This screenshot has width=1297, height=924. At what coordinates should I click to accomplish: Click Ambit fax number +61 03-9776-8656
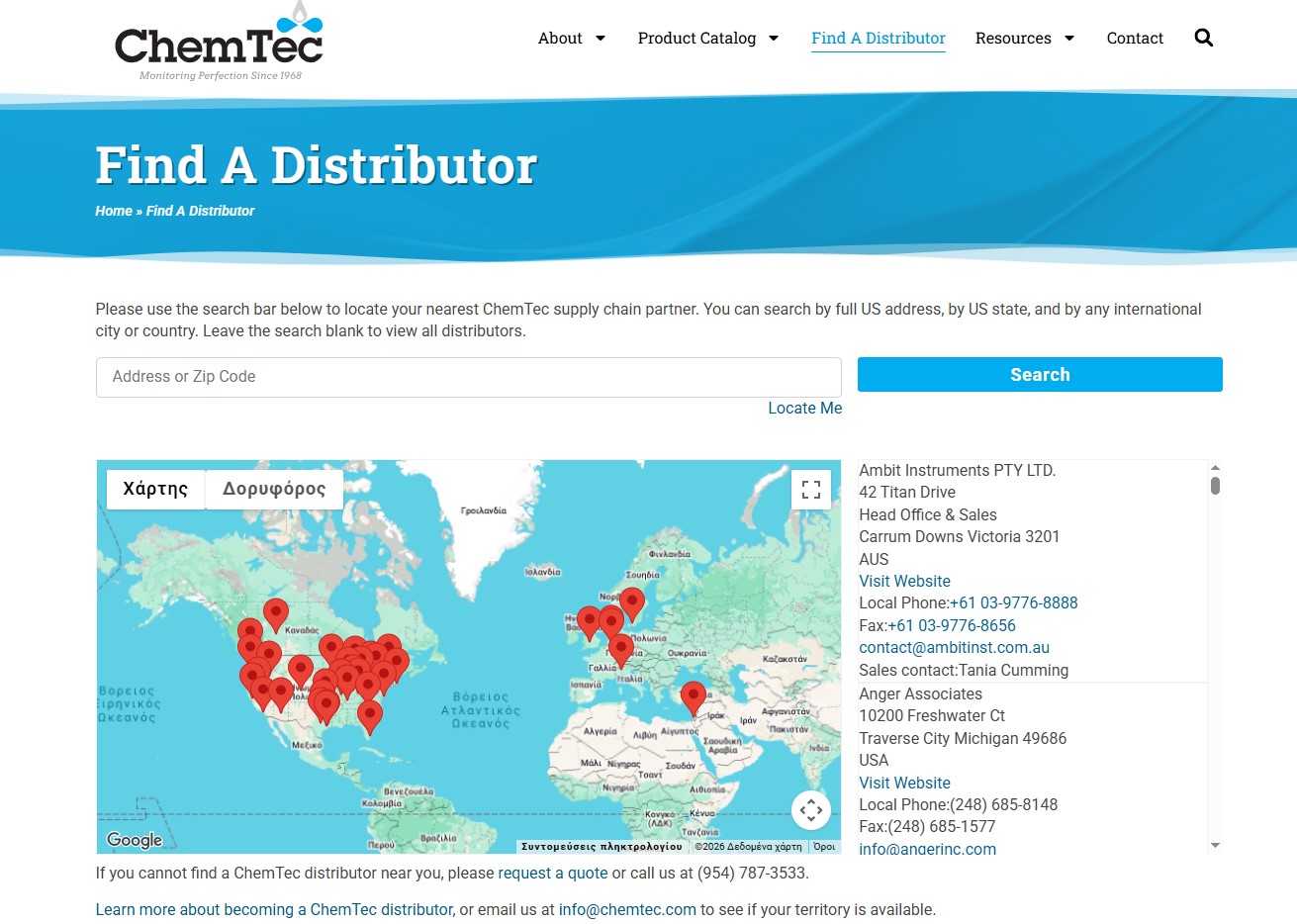coord(952,626)
